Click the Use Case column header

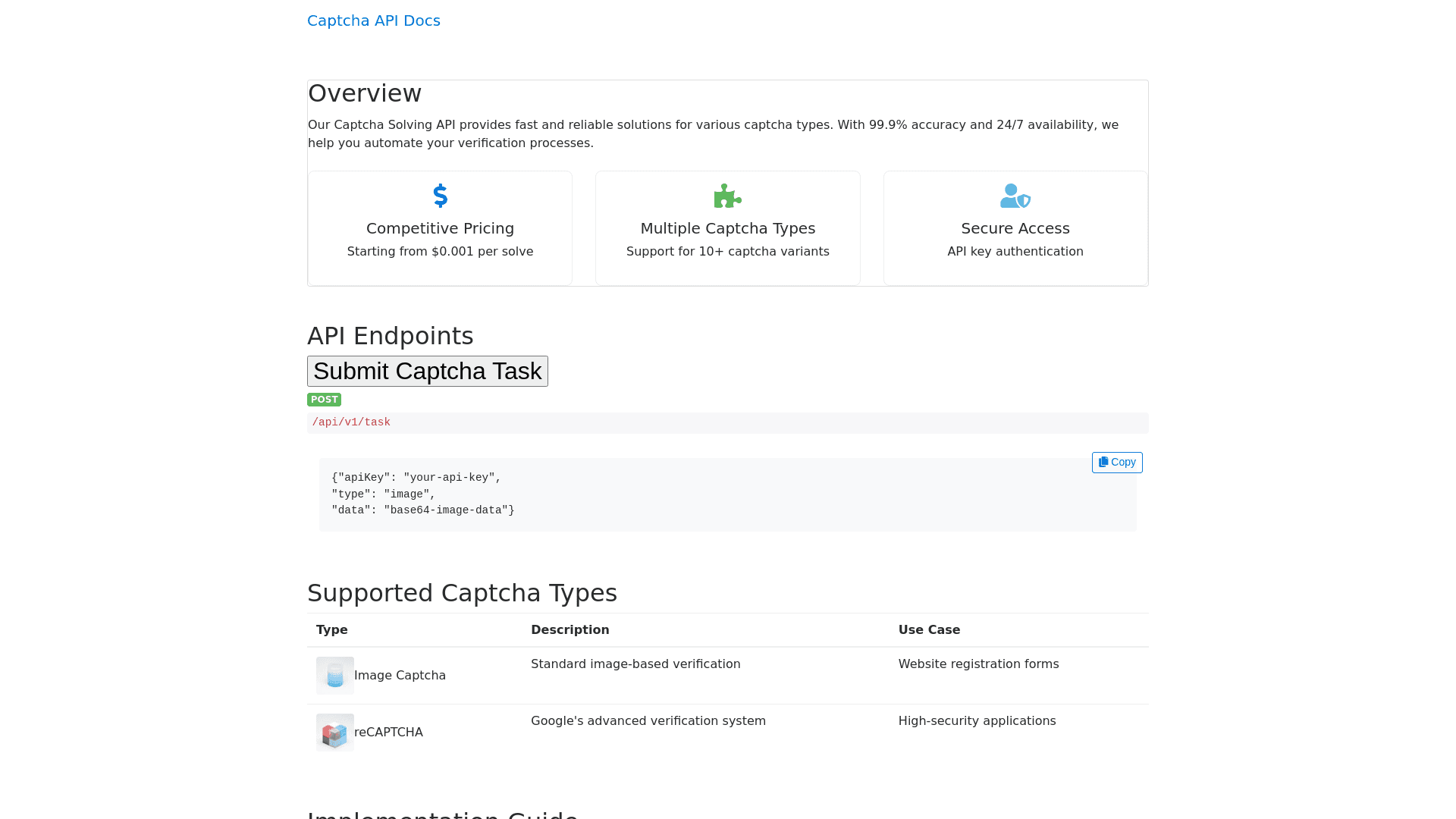coord(929,630)
